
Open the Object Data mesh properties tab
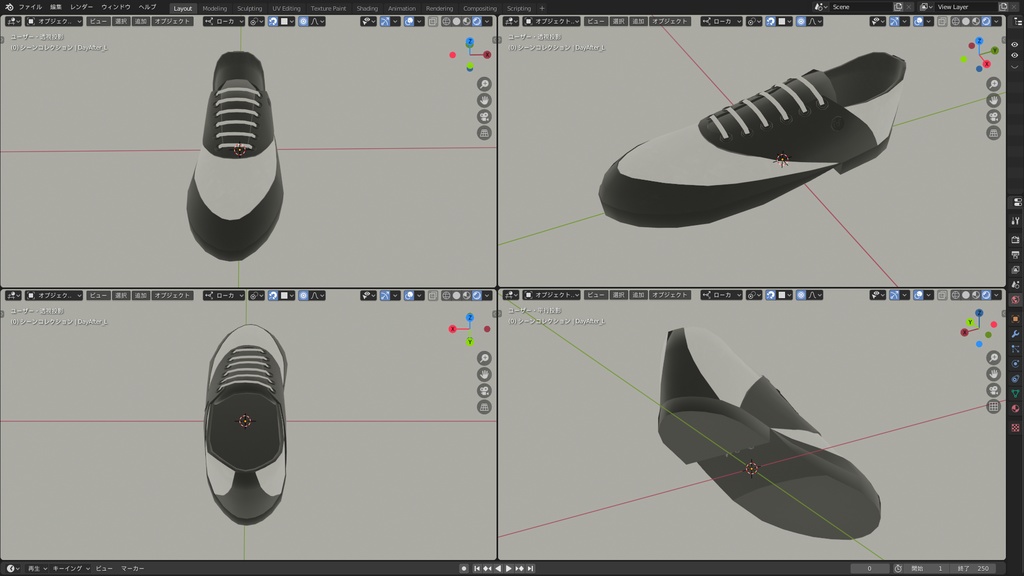(x=1016, y=394)
